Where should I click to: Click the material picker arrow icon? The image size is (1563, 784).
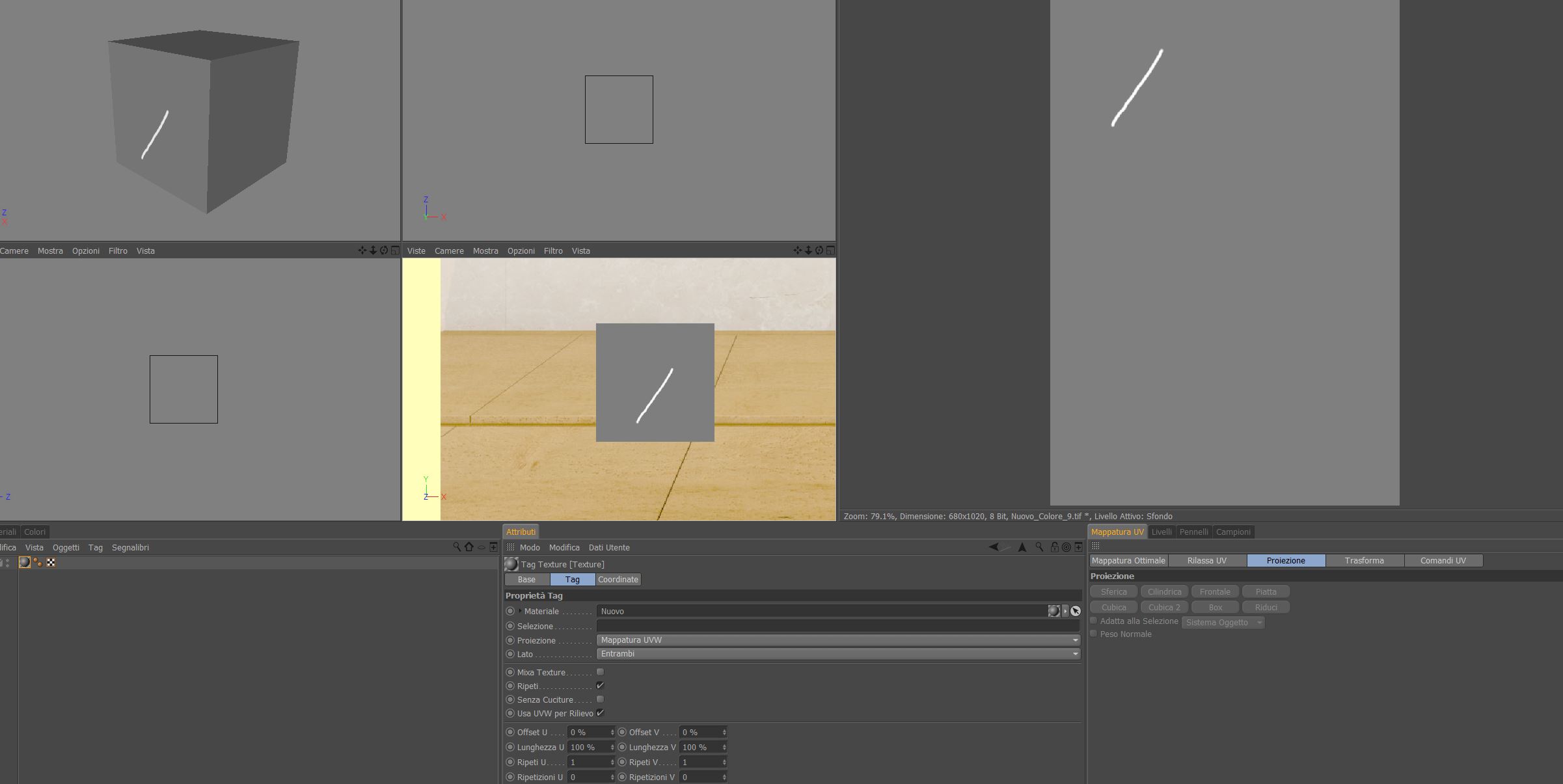1076,611
